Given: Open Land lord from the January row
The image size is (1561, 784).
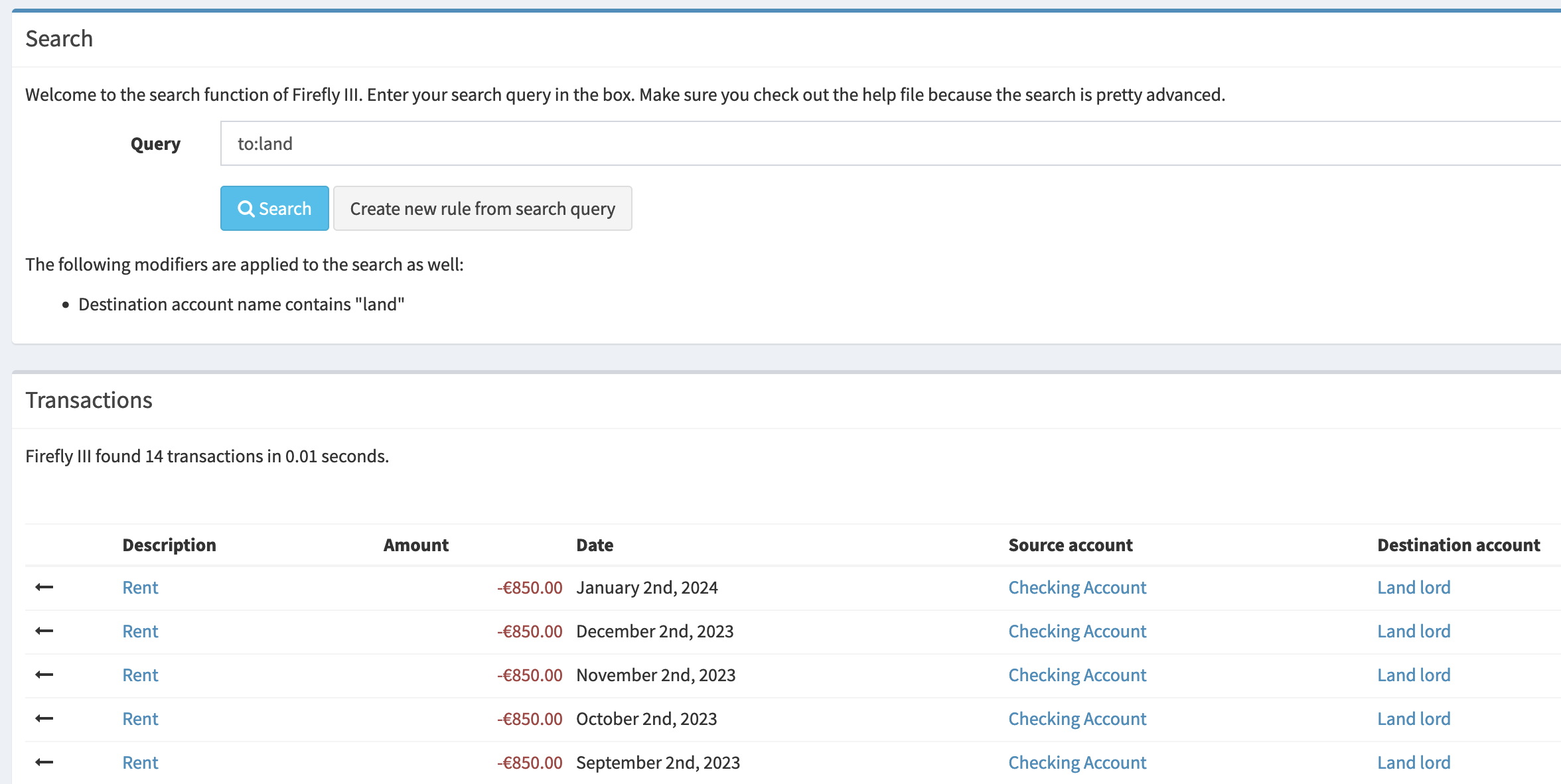Looking at the screenshot, I should (x=1413, y=588).
